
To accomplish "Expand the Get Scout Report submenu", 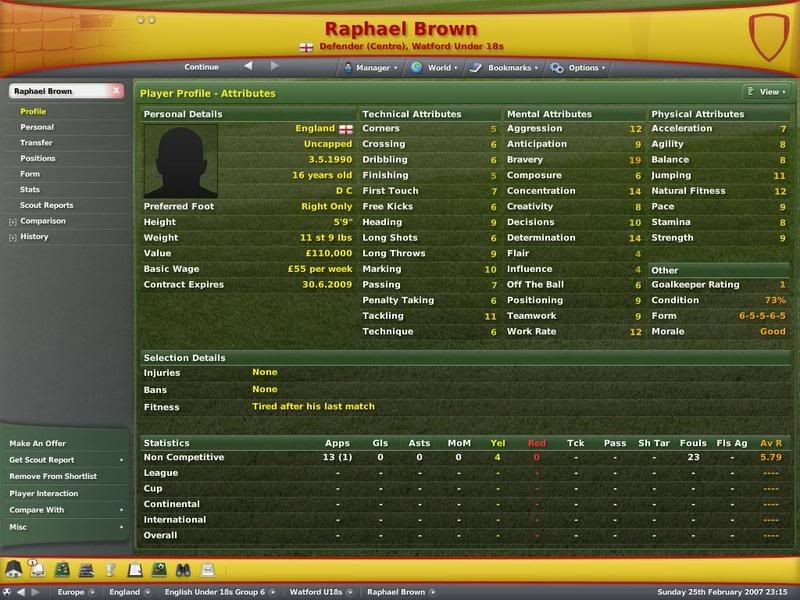I will point(121,460).
